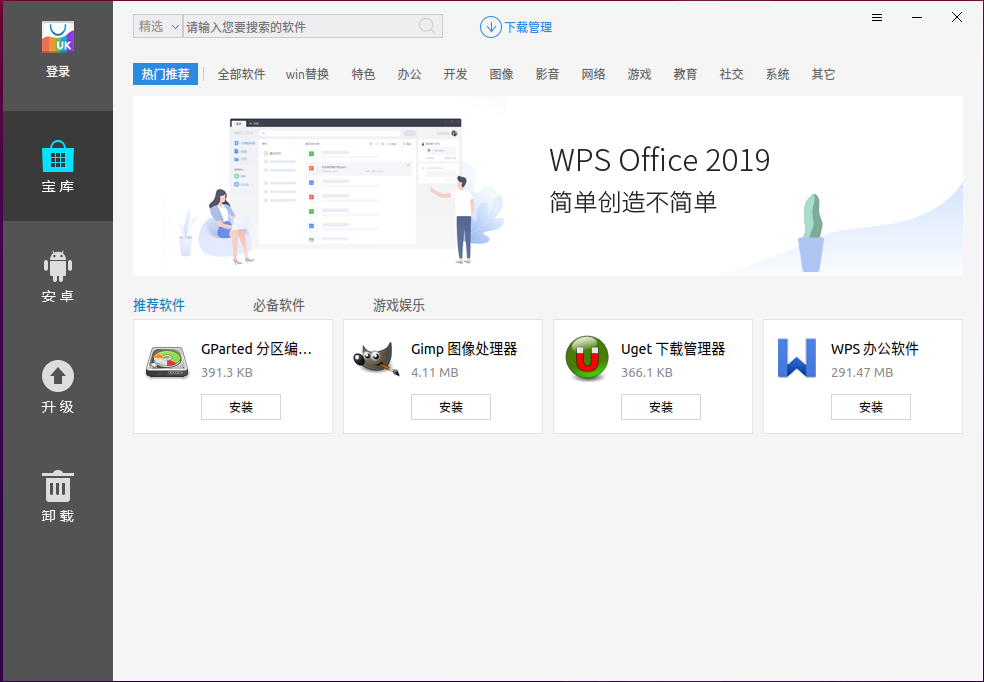Select the 游戏 category tab
Image resolution: width=984 pixels, height=682 pixels.
click(639, 74)
